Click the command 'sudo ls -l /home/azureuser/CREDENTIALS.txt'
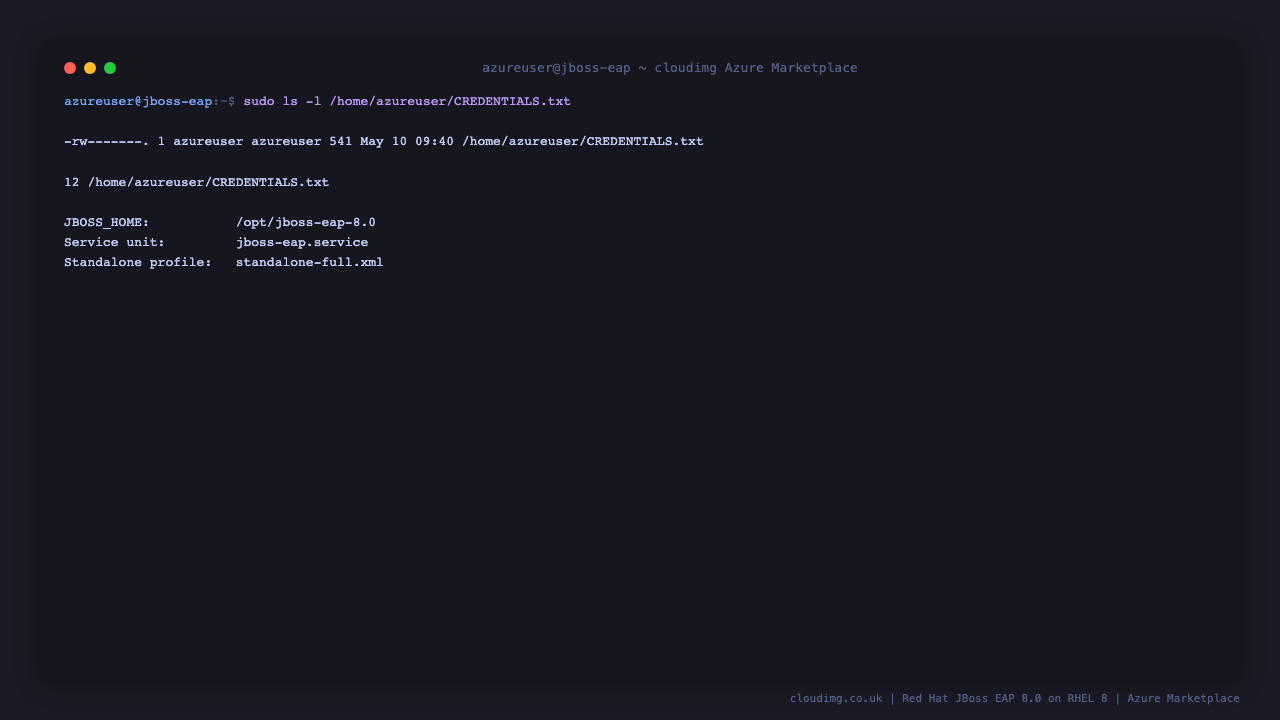This screenshot has width=1280, height=720. pyautogui.click(x=407, y=101)
